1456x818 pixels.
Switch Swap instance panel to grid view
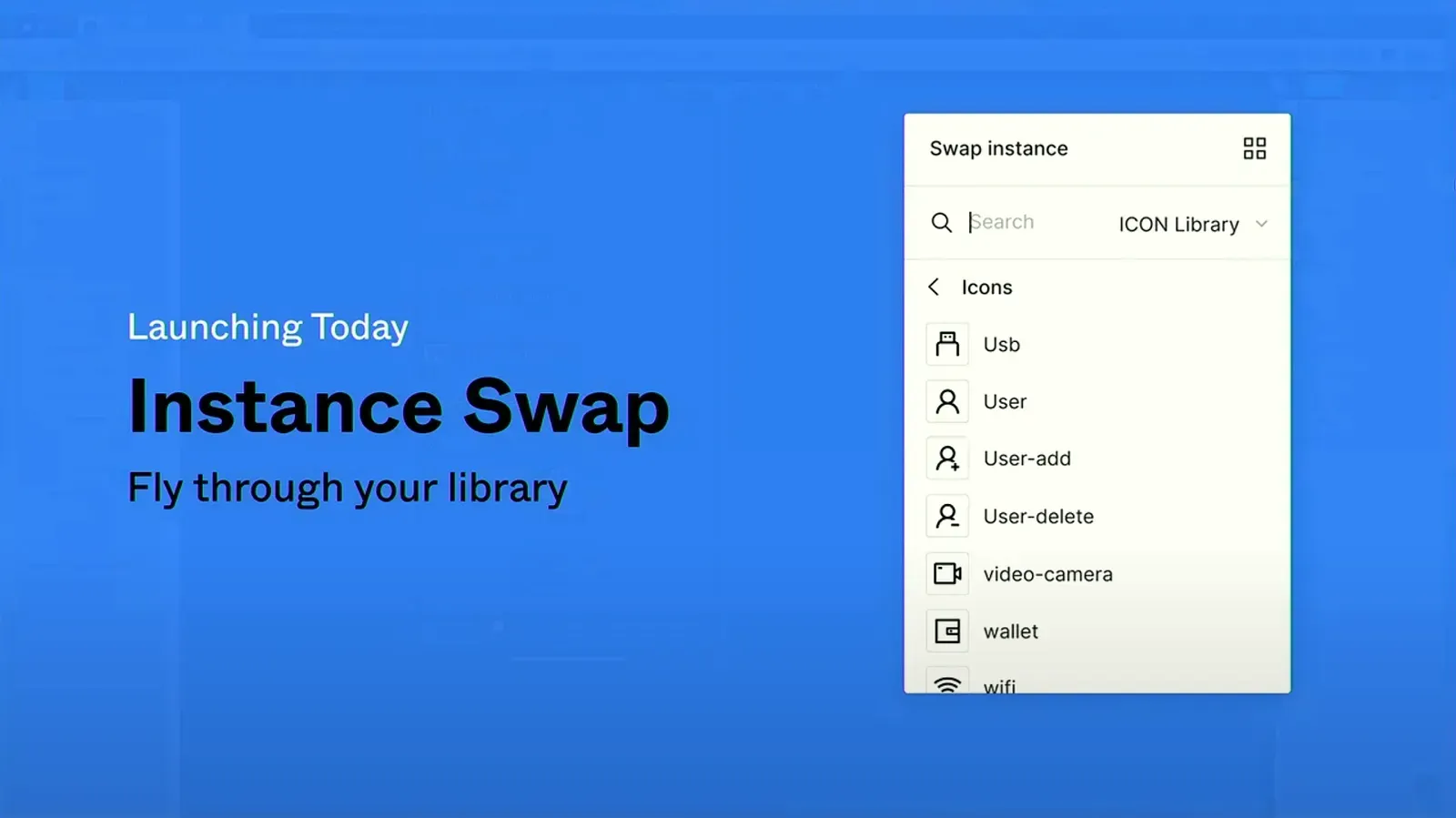point(1254,148)
